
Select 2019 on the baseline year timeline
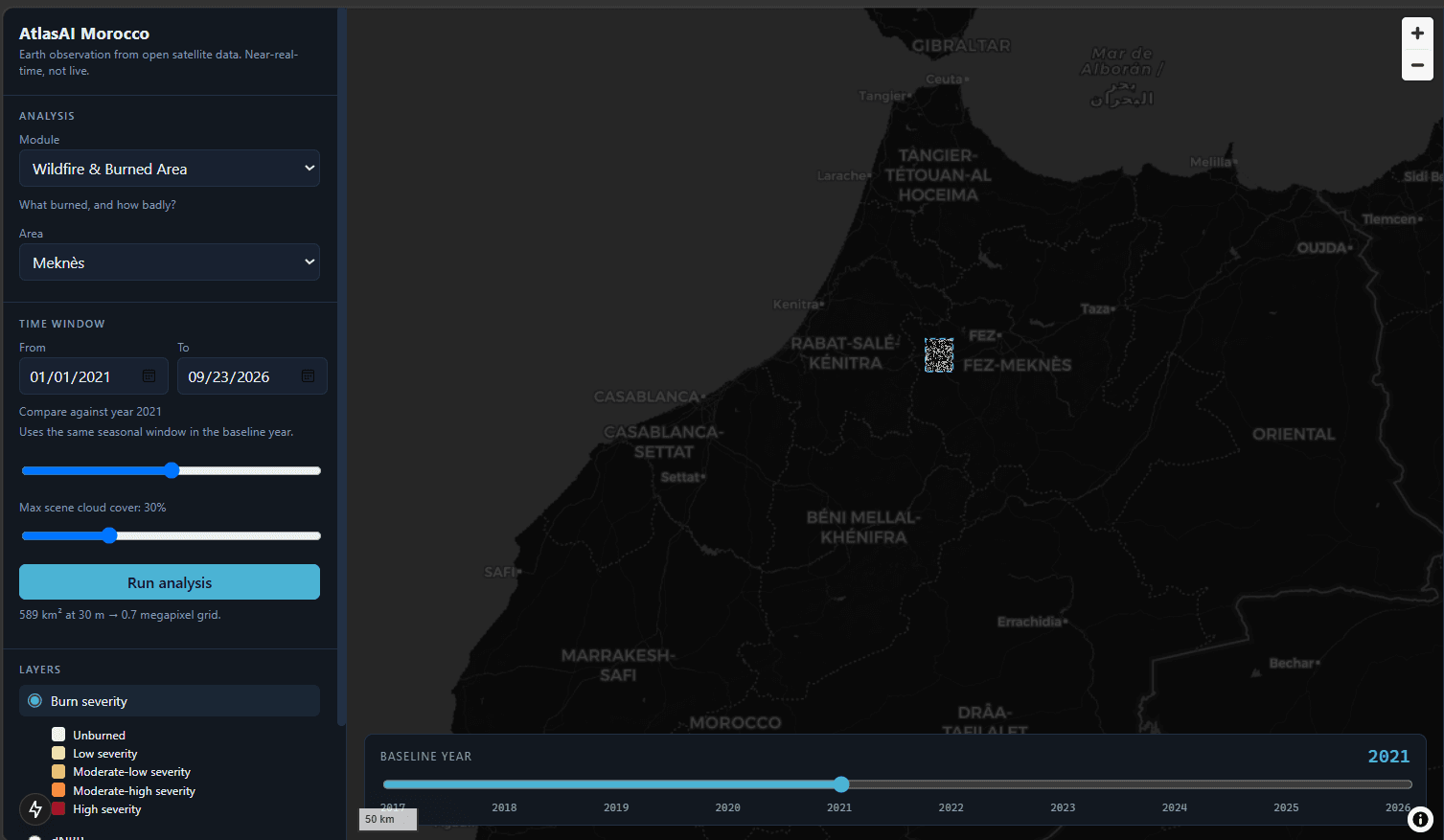616,807
